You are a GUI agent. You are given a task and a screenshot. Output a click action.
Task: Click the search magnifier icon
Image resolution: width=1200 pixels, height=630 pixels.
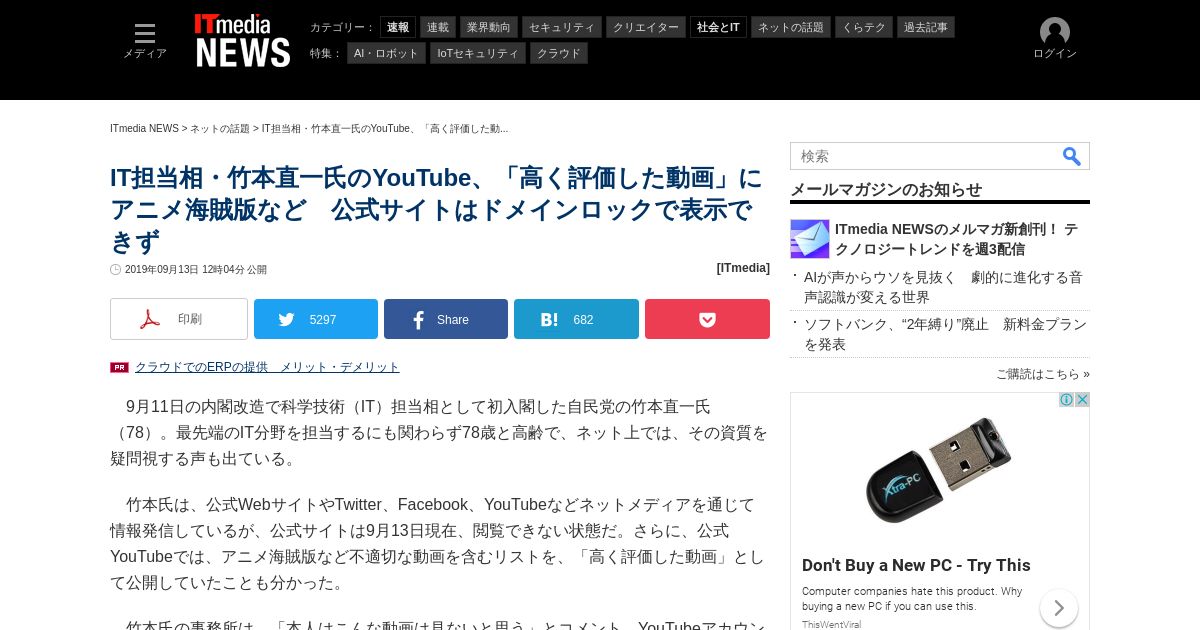(1071, 156)
